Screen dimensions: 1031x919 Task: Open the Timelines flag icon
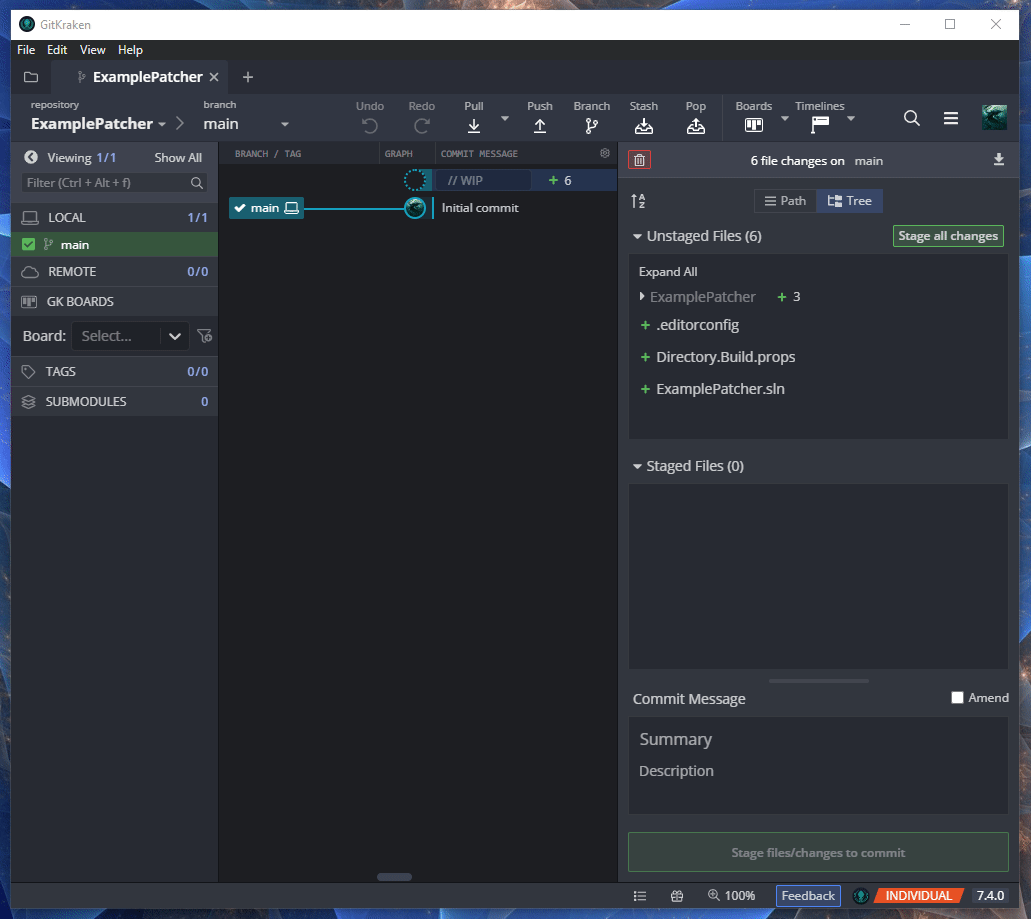tap(819, 125)
